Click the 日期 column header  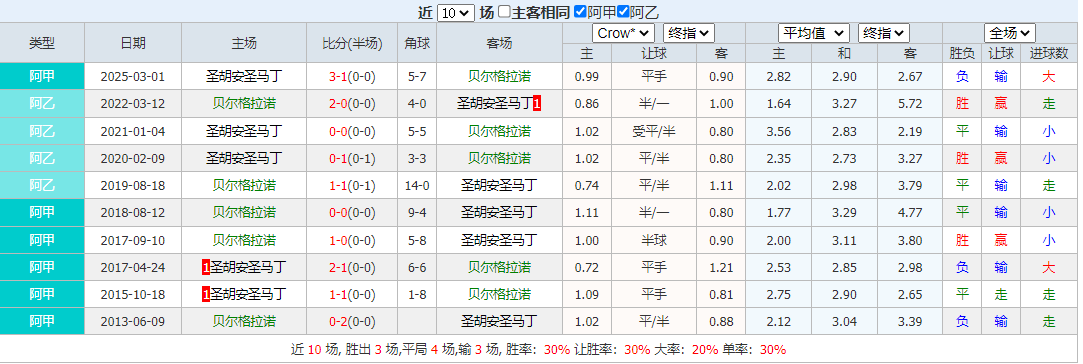(133, 43)
